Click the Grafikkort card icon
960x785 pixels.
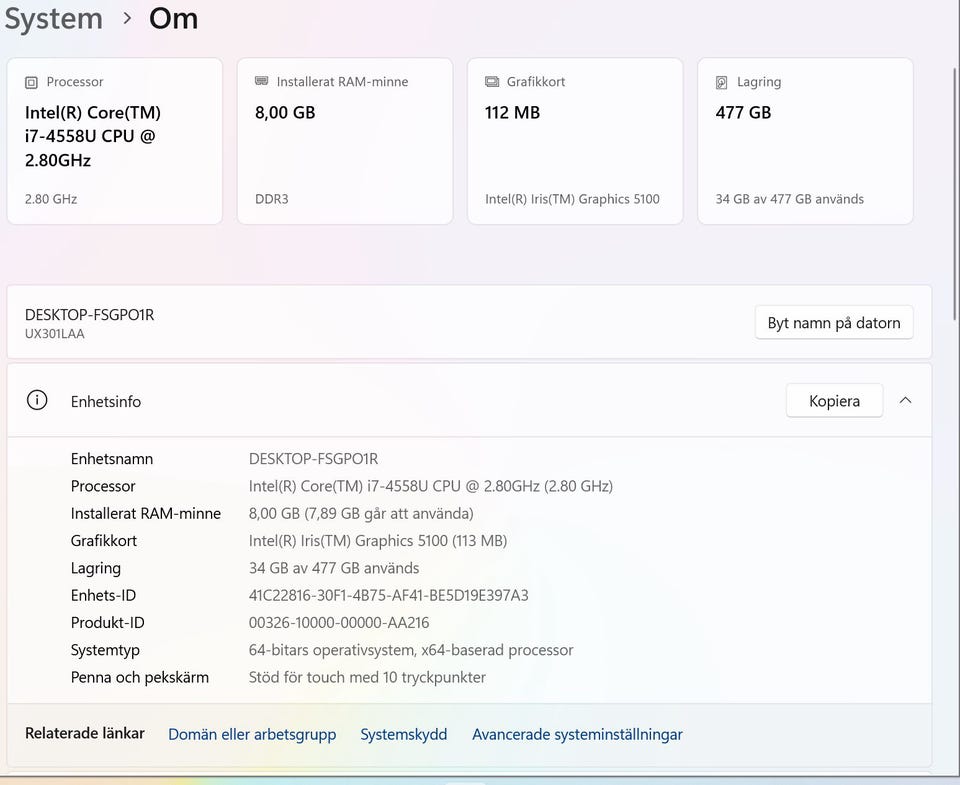pyautogui.click(x=492, y=81)
